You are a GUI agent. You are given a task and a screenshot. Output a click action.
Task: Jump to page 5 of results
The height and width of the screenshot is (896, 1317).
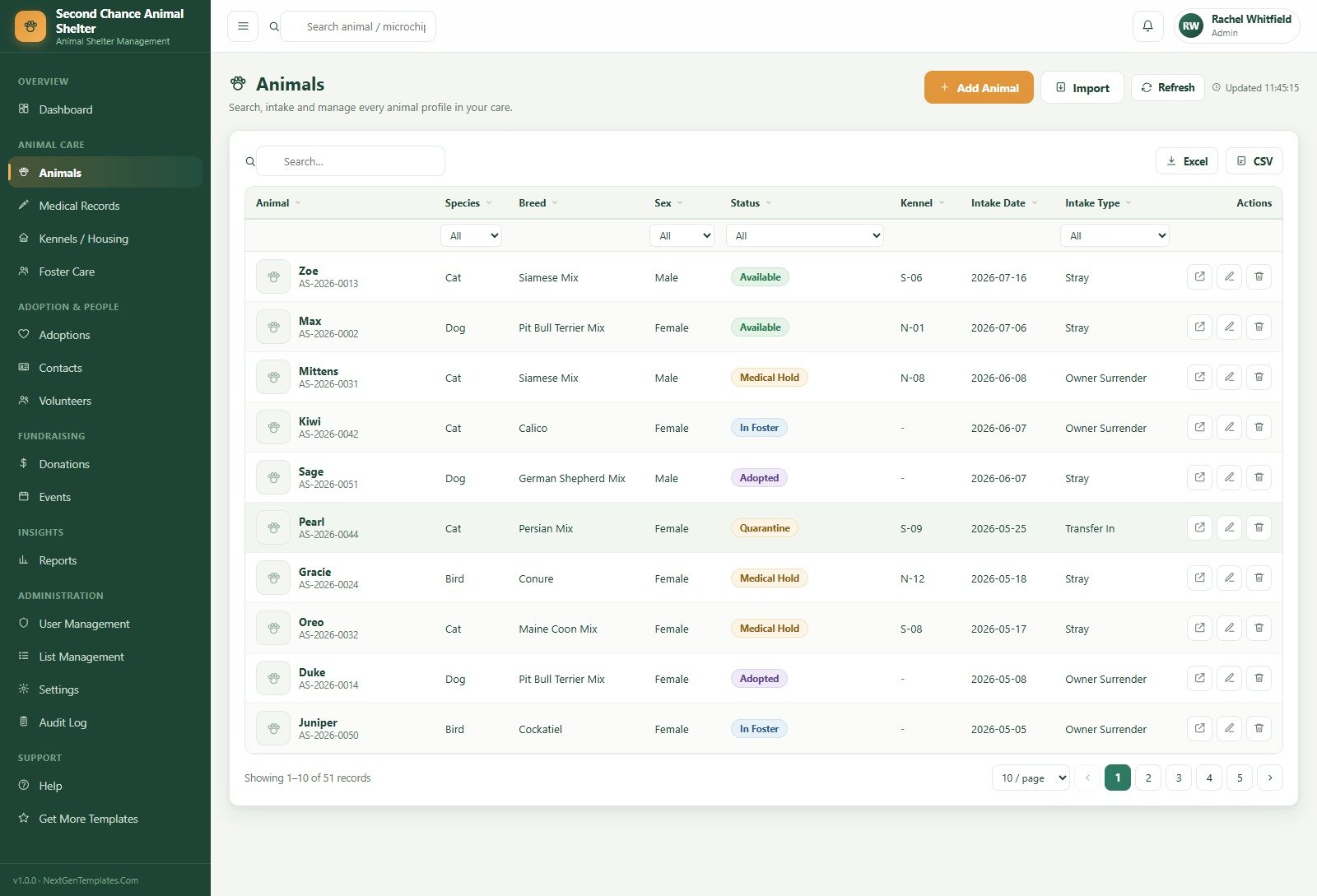pyautogui.click(x=1240, y=778)
